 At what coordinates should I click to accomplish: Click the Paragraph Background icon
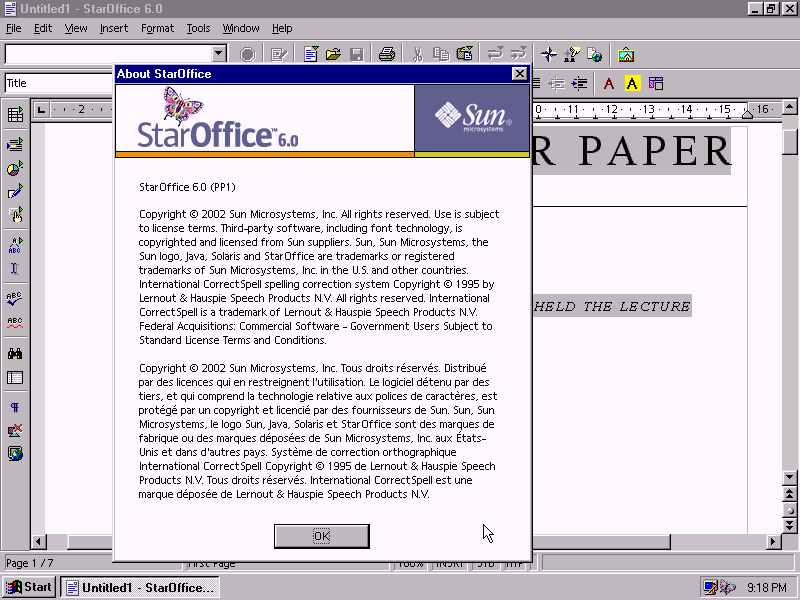pyautogui.click(x=656, y=83)
